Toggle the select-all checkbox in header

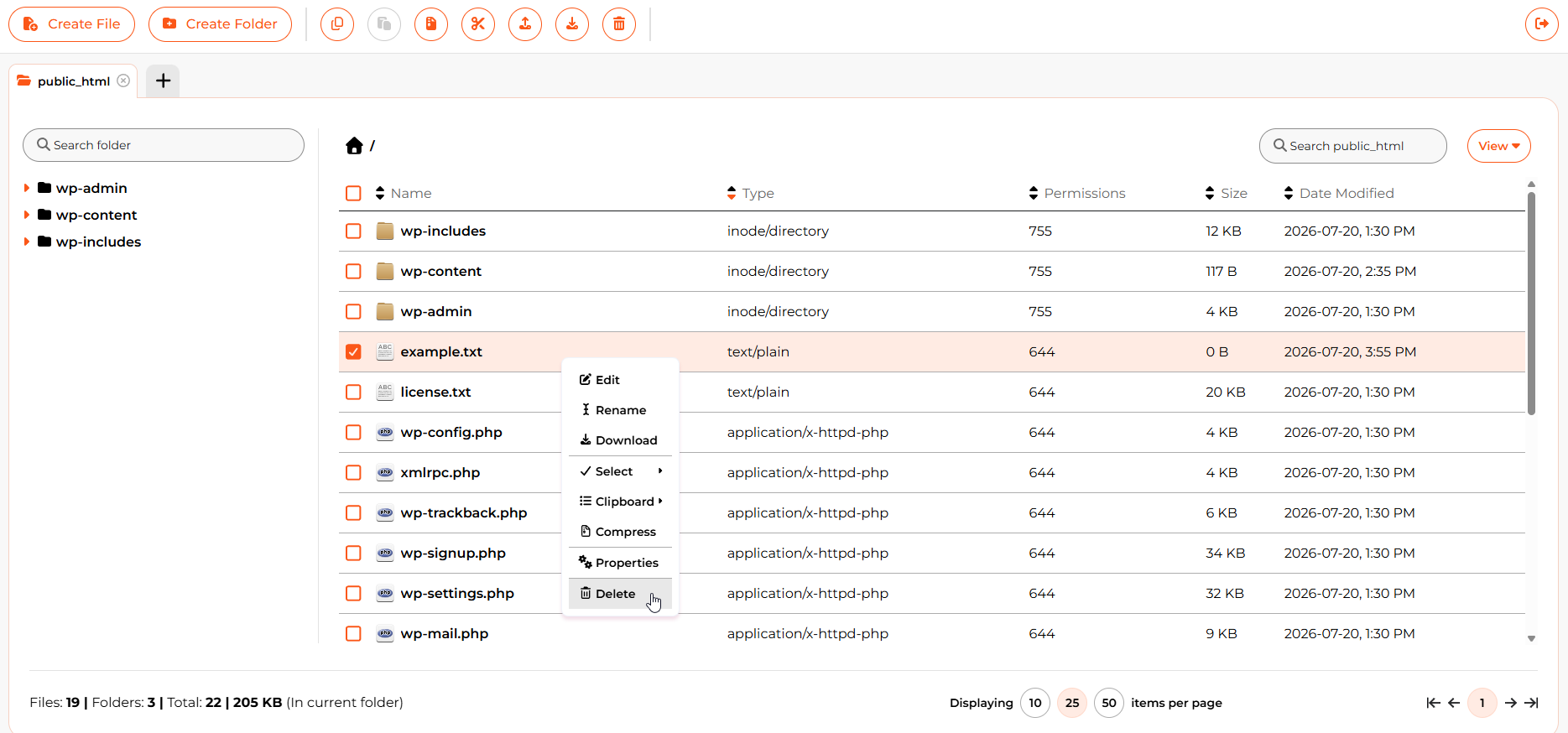353,194
